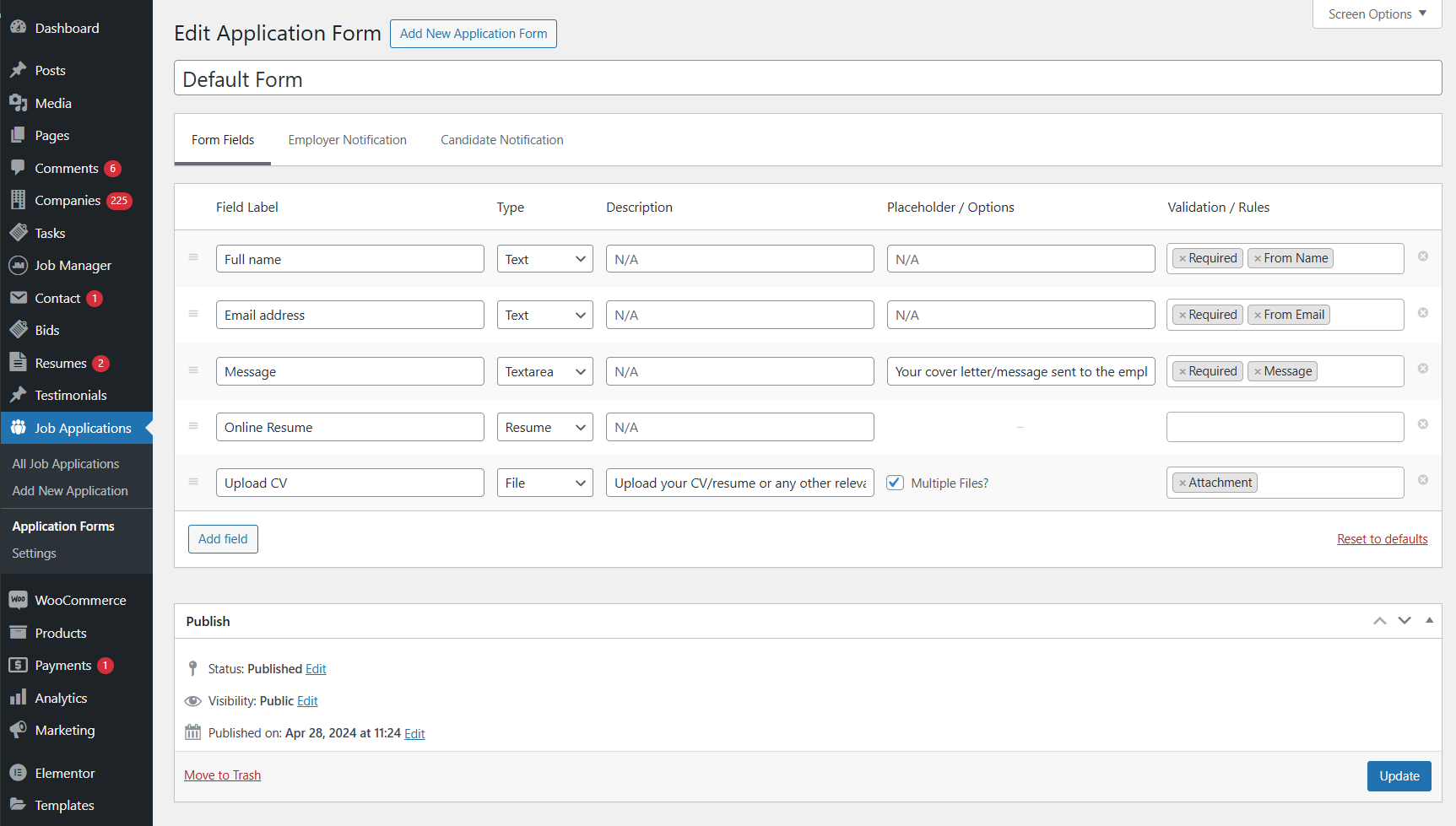Move Publish panel down with chevron

[x=1405, y=620]
